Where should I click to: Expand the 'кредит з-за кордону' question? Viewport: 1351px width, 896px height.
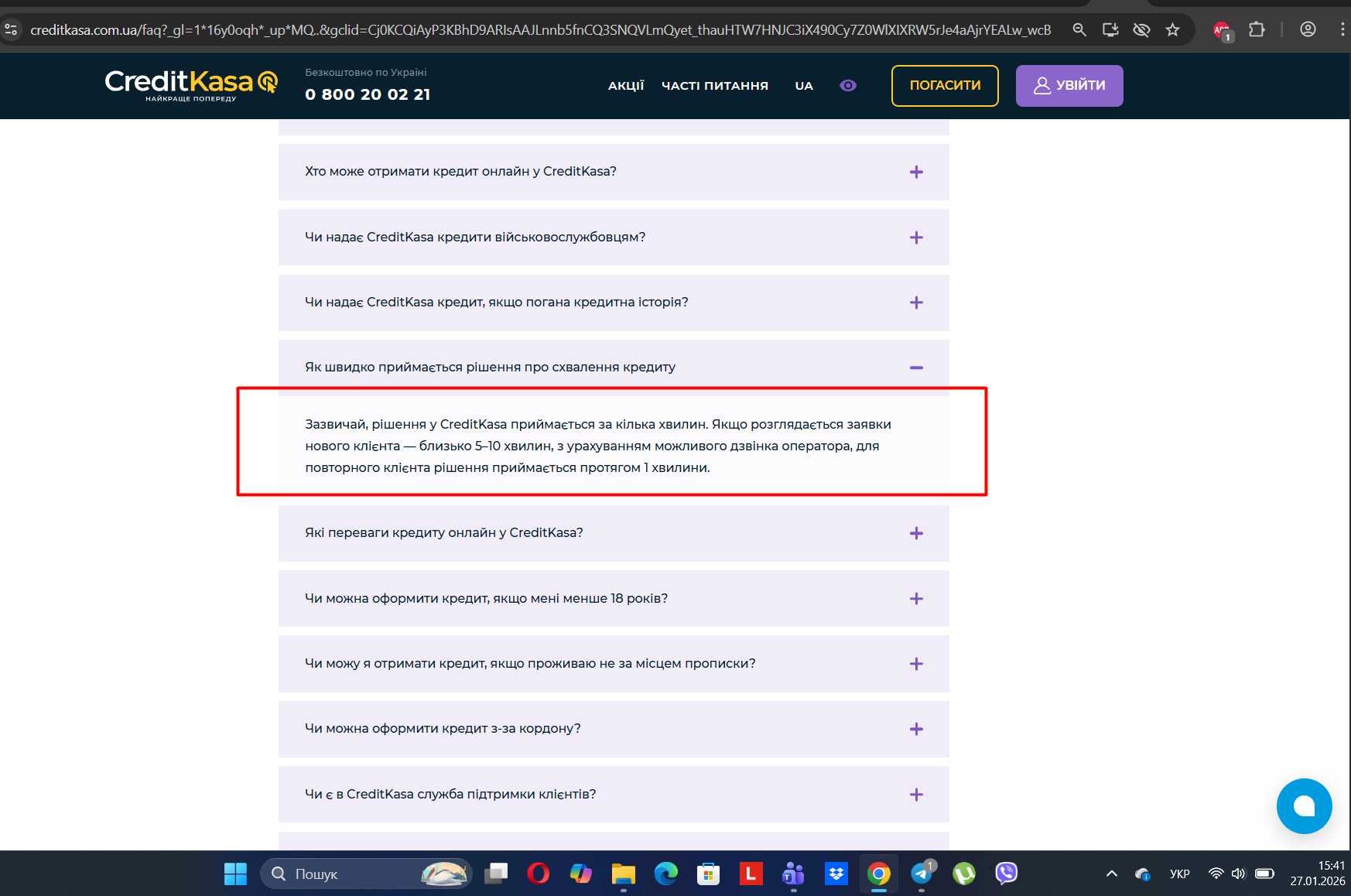point(614,729)
